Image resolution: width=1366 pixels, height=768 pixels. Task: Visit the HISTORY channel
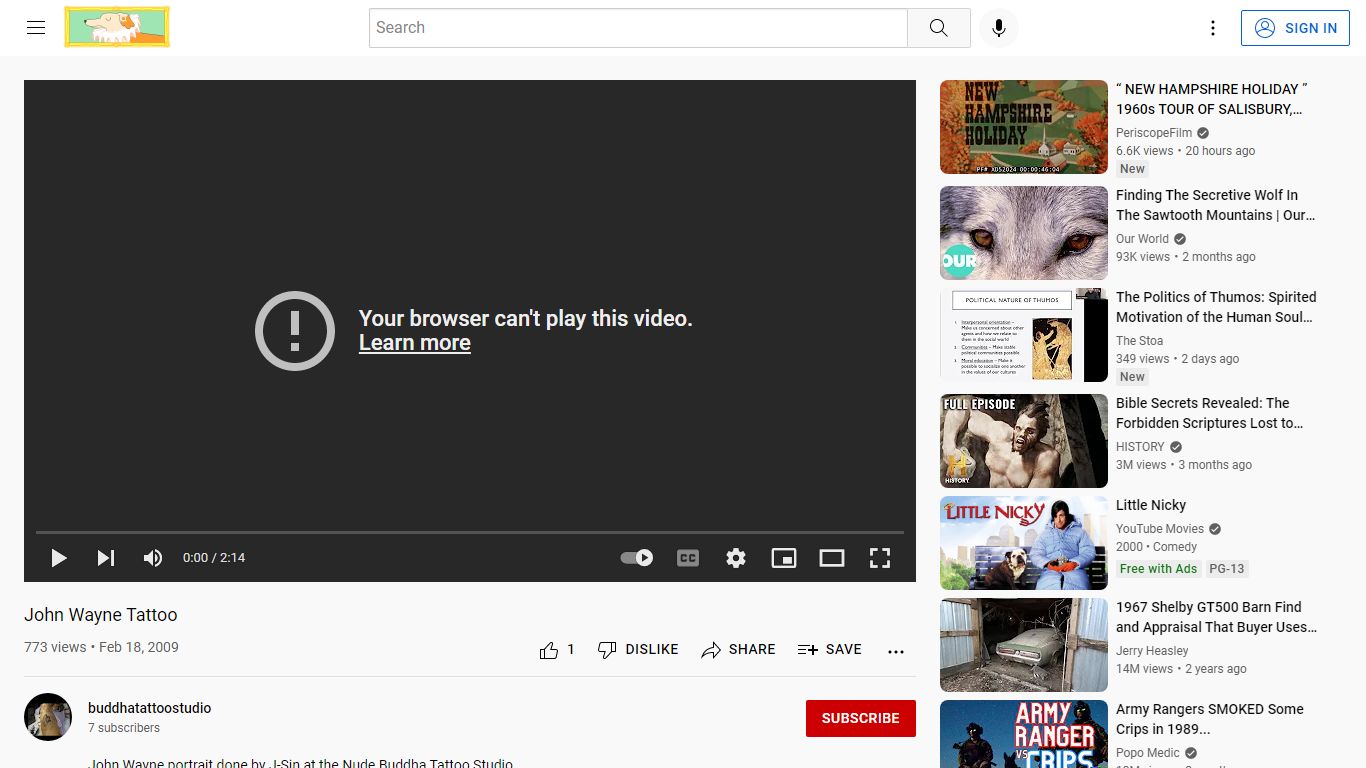1140,447
